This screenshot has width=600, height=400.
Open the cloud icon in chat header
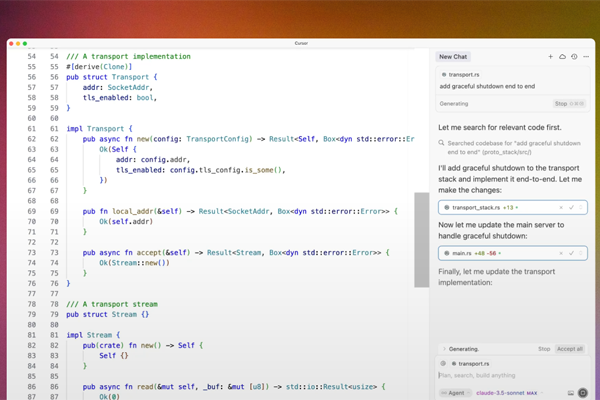coord(562,57)
